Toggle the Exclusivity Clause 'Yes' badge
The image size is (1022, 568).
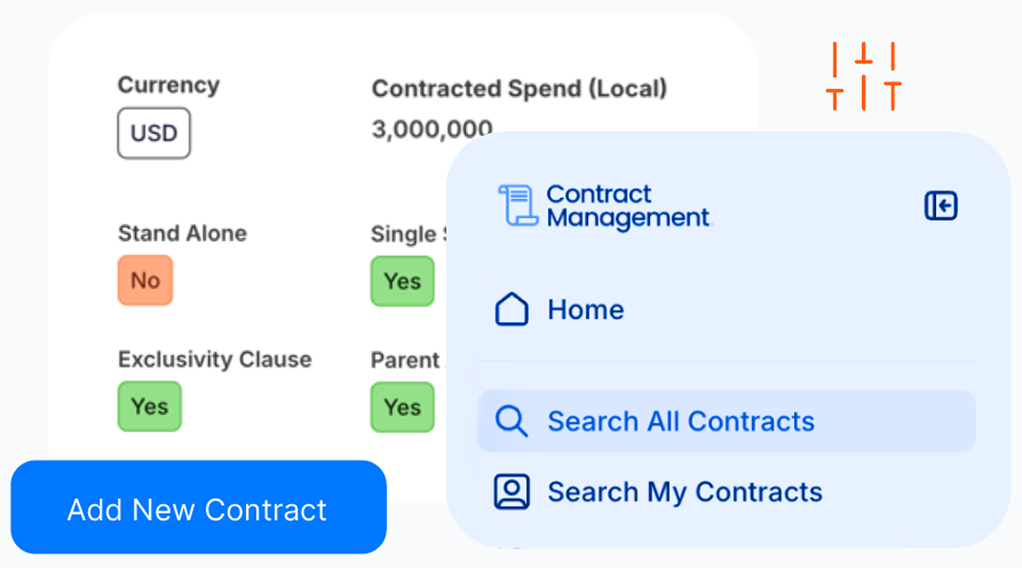[149, 406]
